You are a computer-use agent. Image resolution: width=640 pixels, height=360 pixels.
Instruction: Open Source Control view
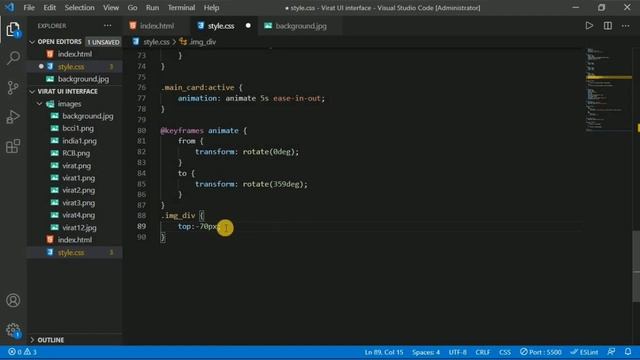(13, 88)
